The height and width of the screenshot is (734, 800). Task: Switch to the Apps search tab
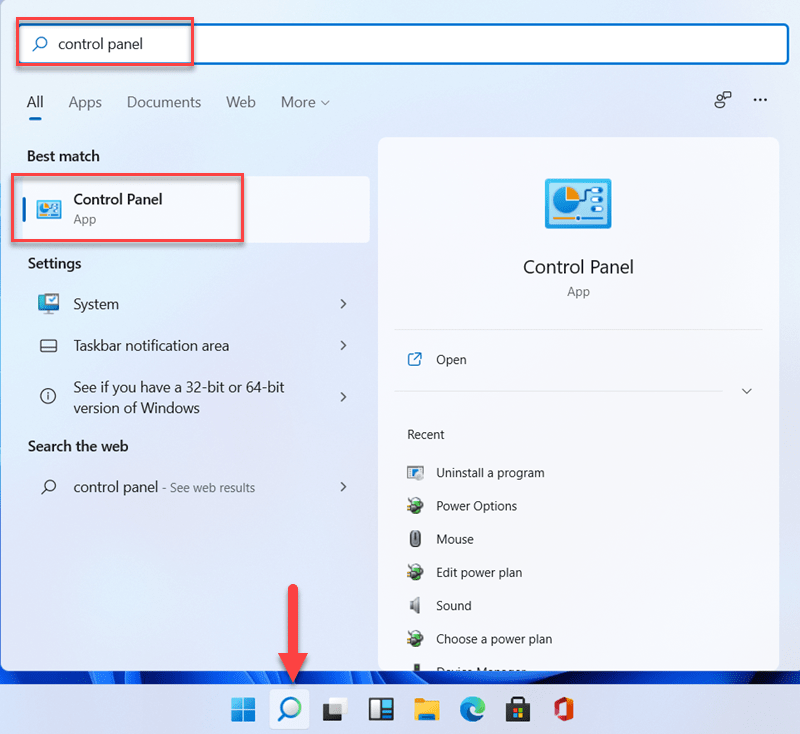coord(85,102)
